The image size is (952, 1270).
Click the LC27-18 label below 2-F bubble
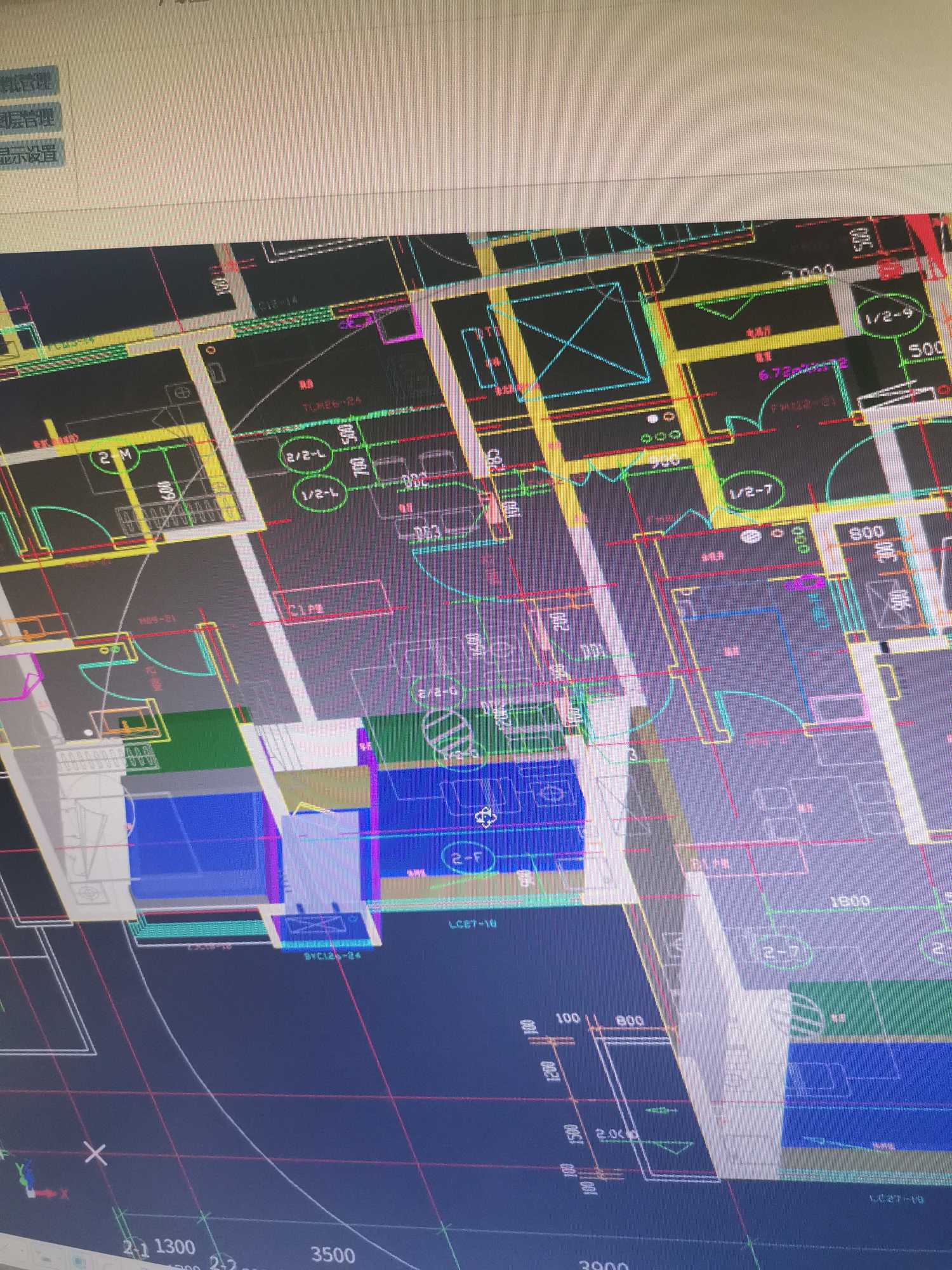(473, 924)
